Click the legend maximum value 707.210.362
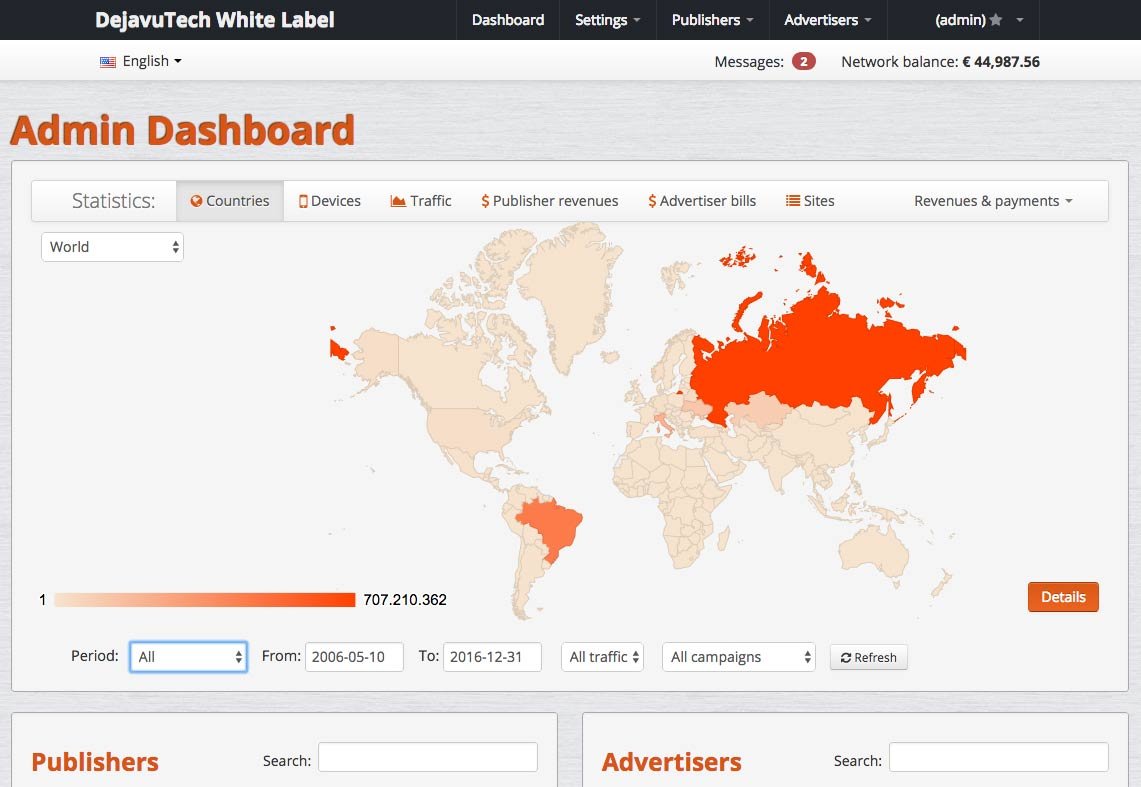The width and height of the screenshot is (1141, 787). click(x=405, y=600)
